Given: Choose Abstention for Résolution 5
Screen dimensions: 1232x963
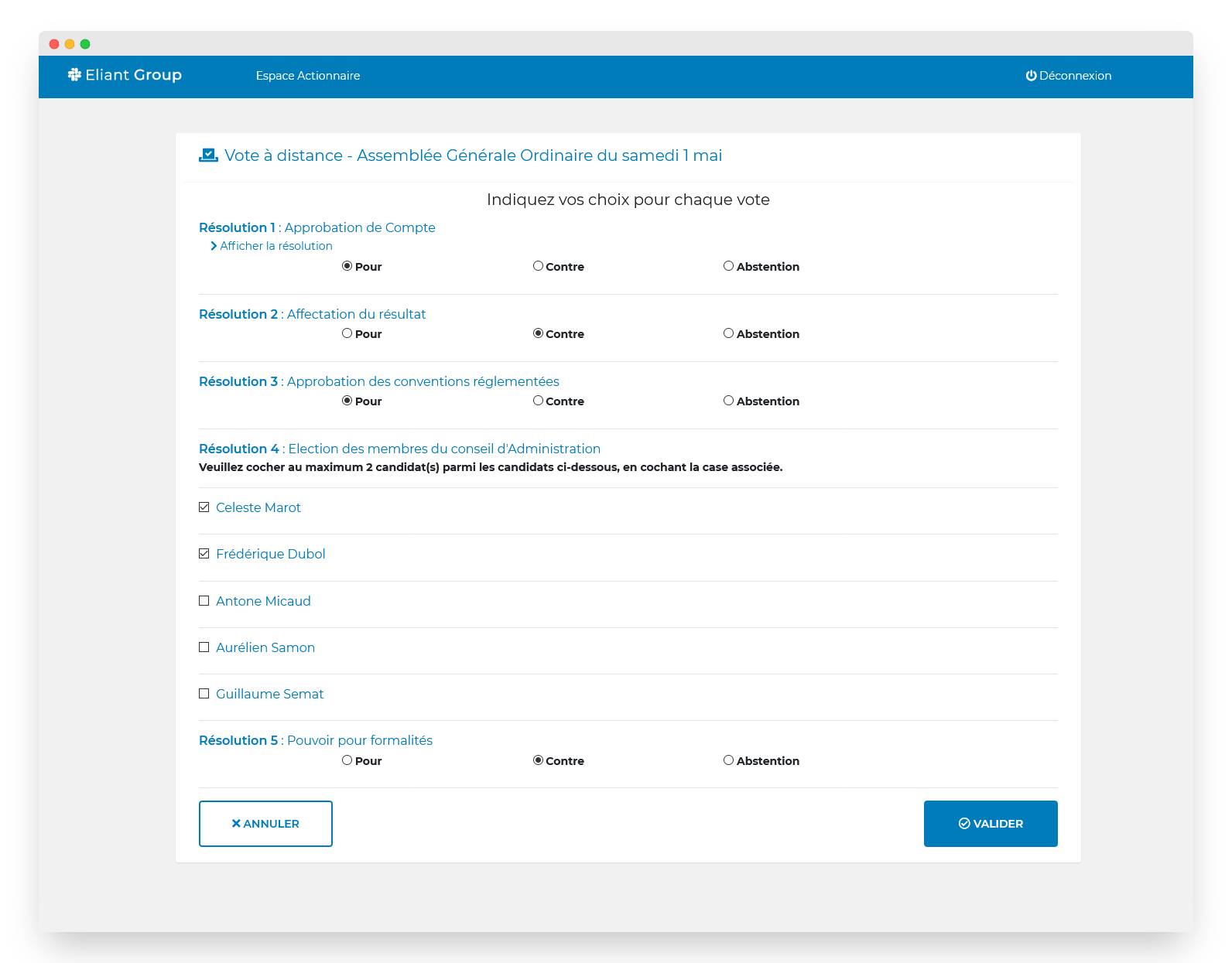Looking at the screenshot, I should click(728, 760).
